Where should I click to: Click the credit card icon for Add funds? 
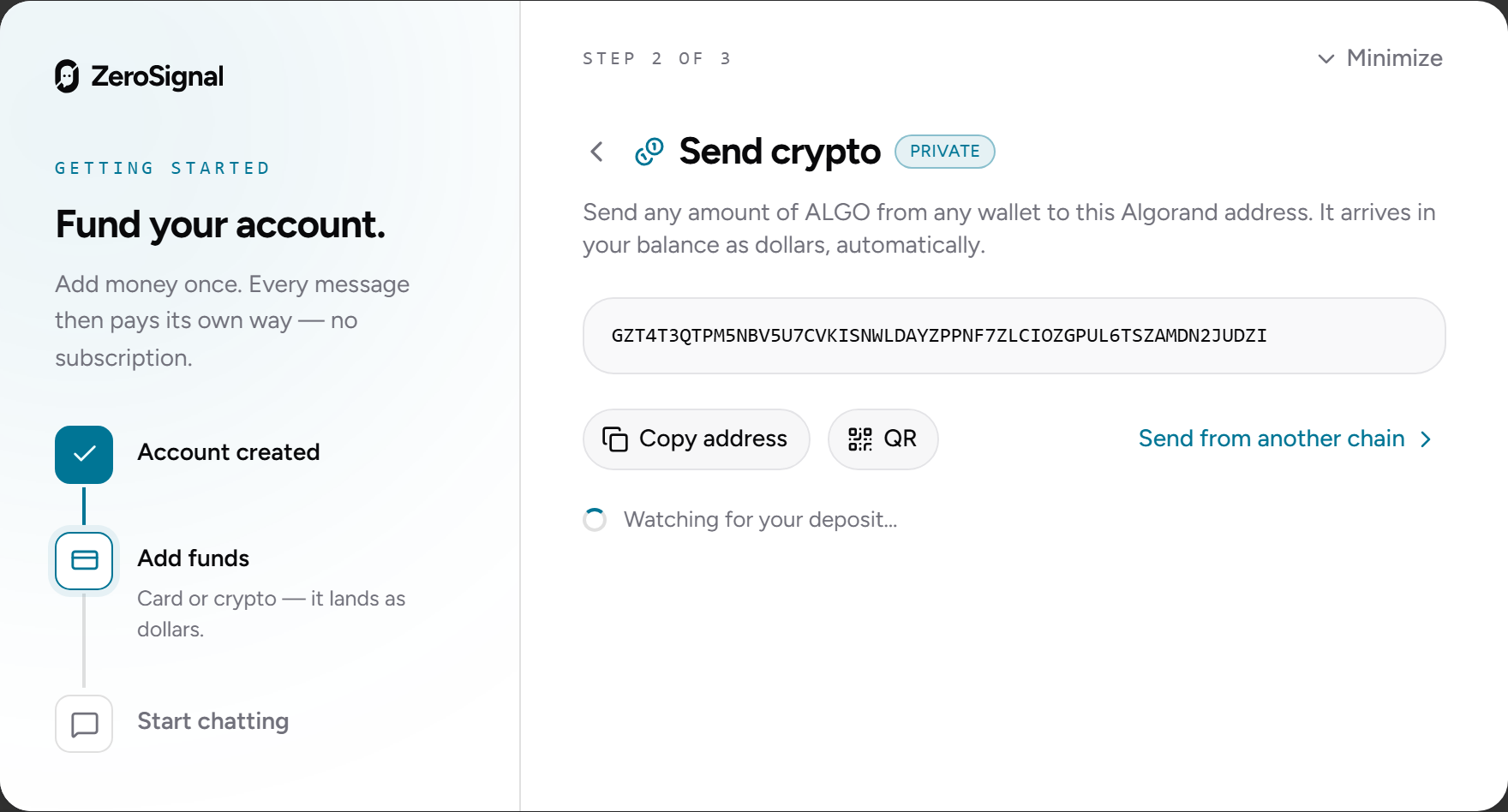[84, 561]
